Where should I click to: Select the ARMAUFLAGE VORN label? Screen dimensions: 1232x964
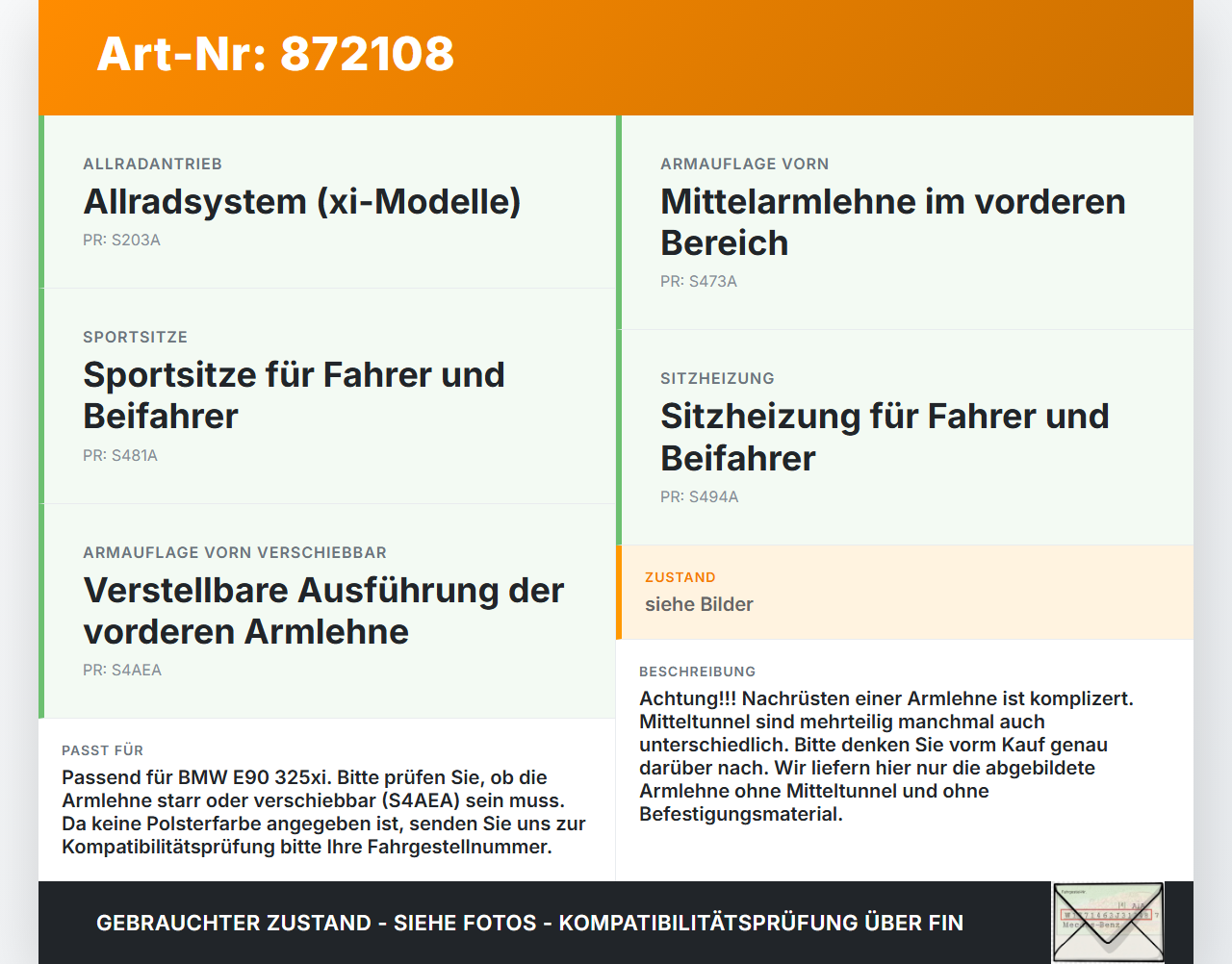pyautogui.click(x=744, y=164)
